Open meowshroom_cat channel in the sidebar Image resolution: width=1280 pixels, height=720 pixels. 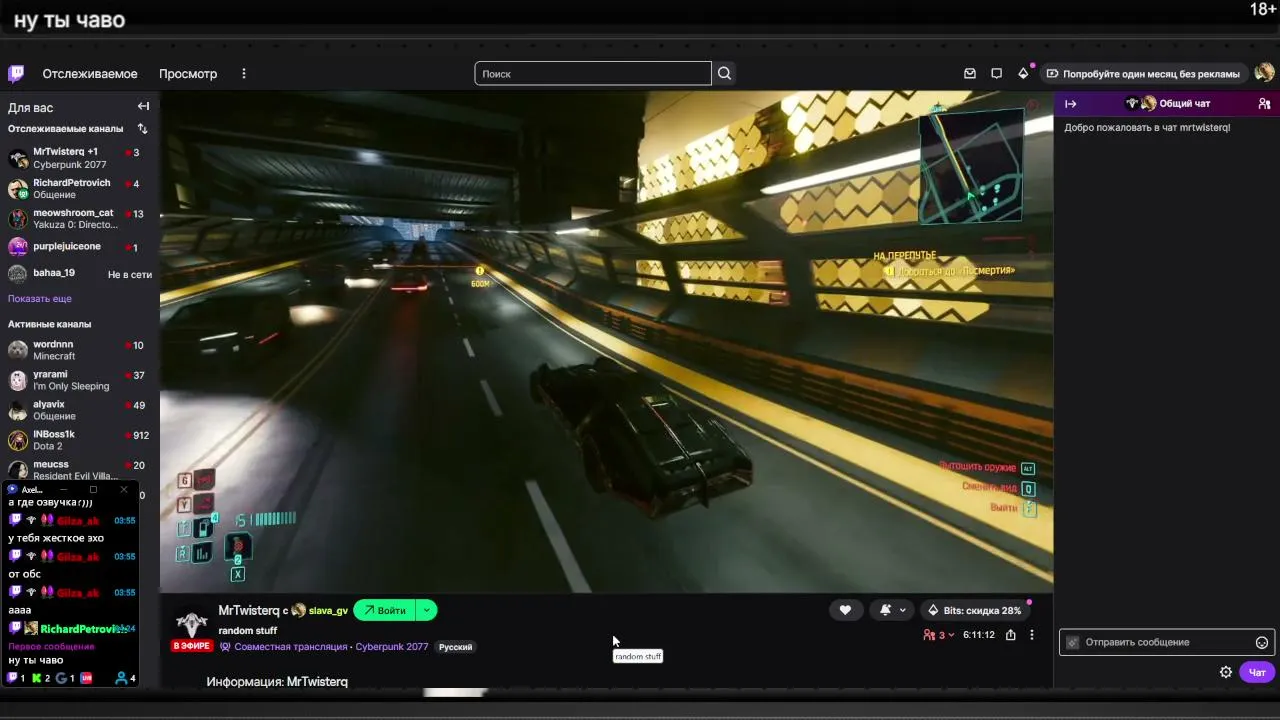click(x=79, y=219)
